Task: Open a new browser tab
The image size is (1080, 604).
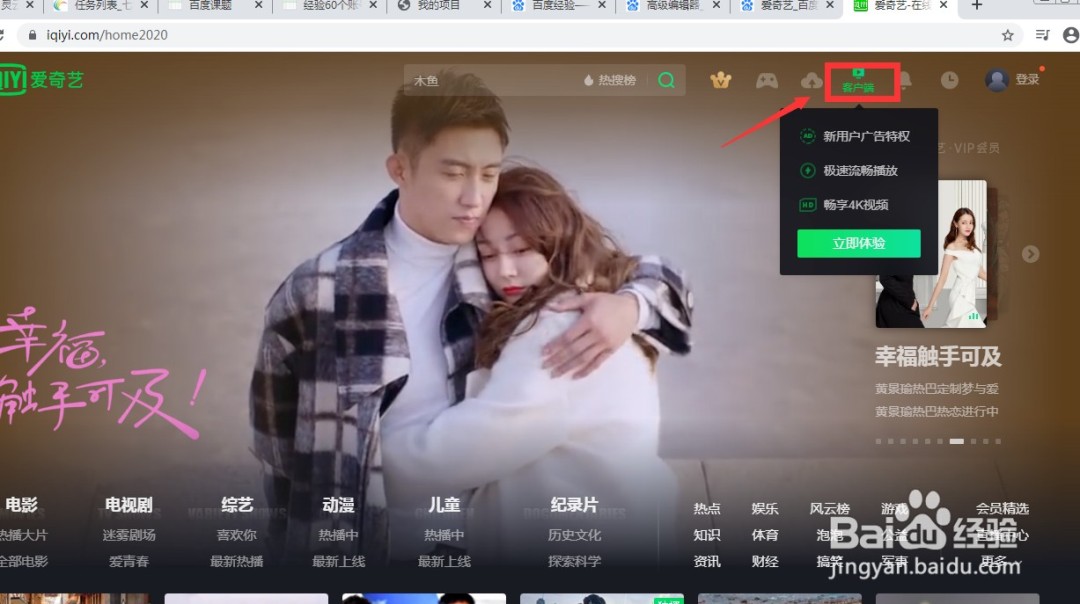Action: (x=977, y=6)
